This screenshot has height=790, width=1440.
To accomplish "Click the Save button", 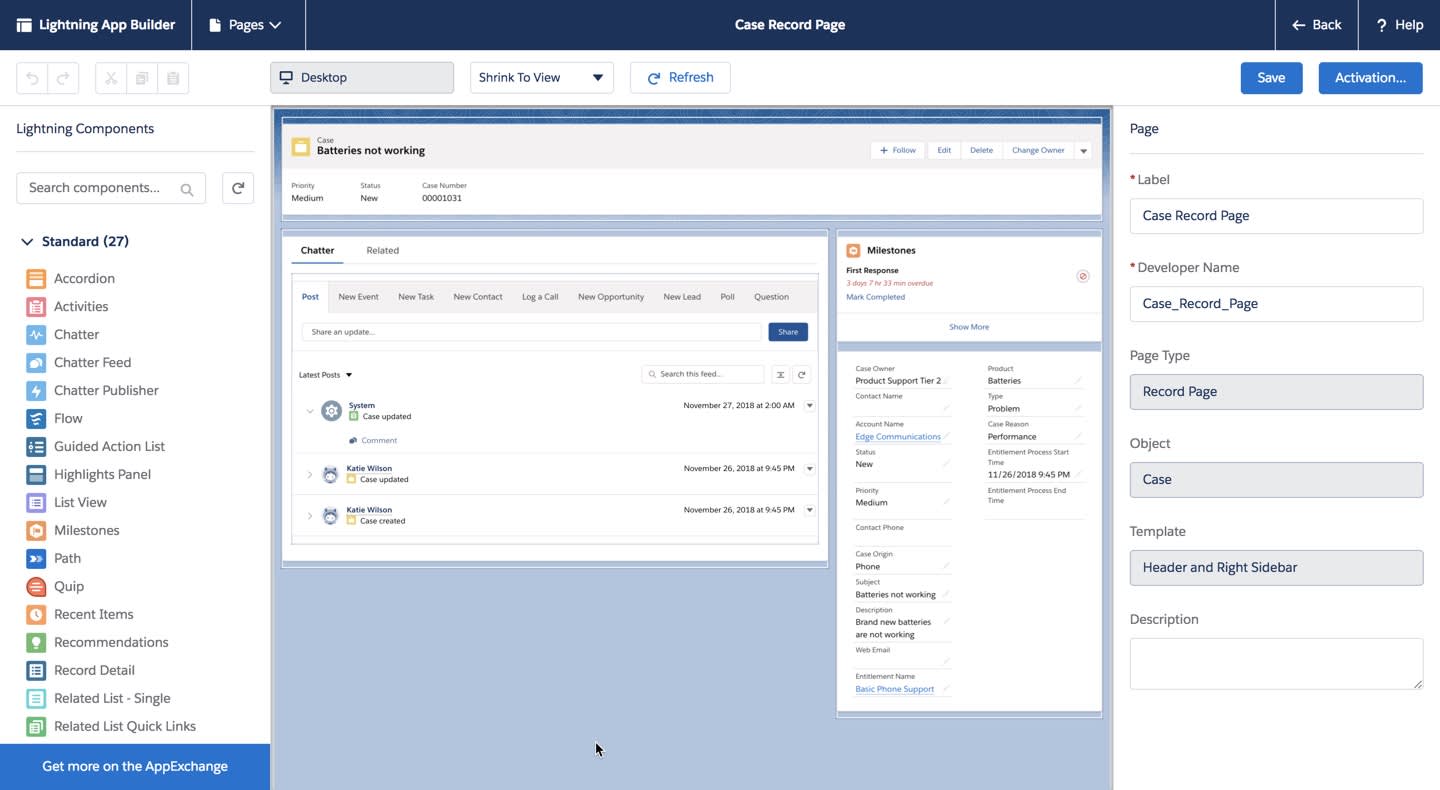I will click(1271, 78).
